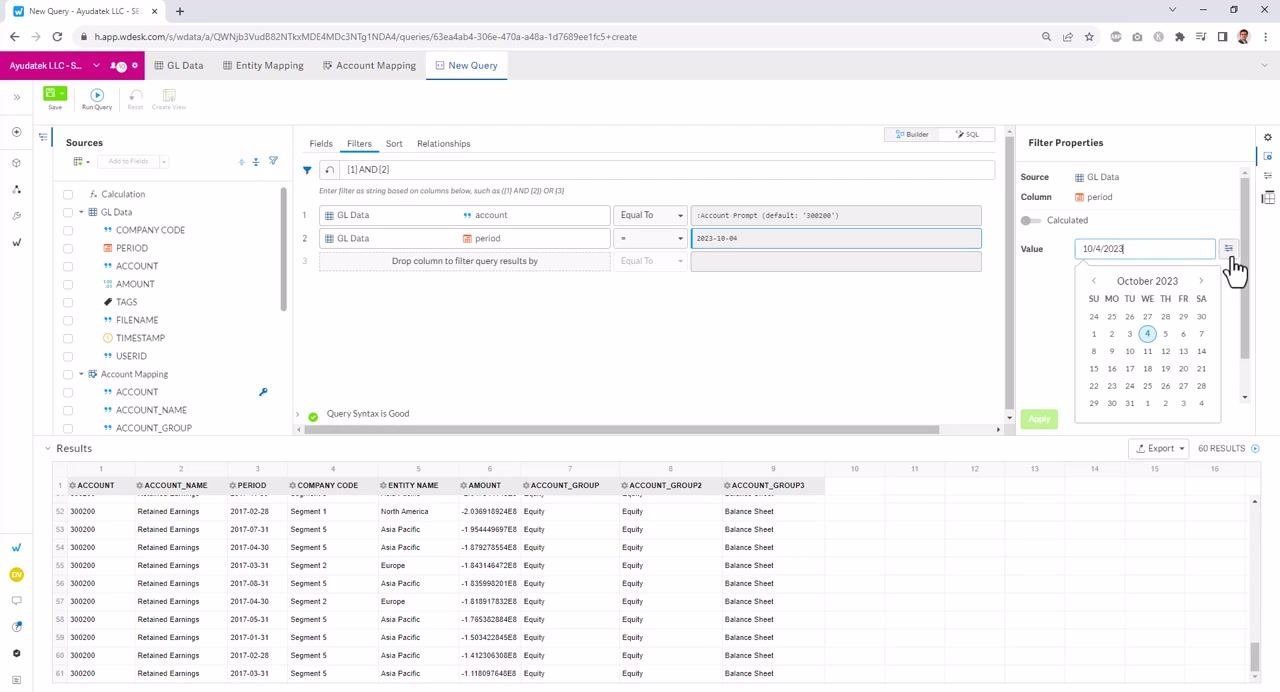The height and width of the screenshot is (692, 1280).
Task: Click the gear icon in the ACCOUNT_NAME column header
Action: click(140, 486)
